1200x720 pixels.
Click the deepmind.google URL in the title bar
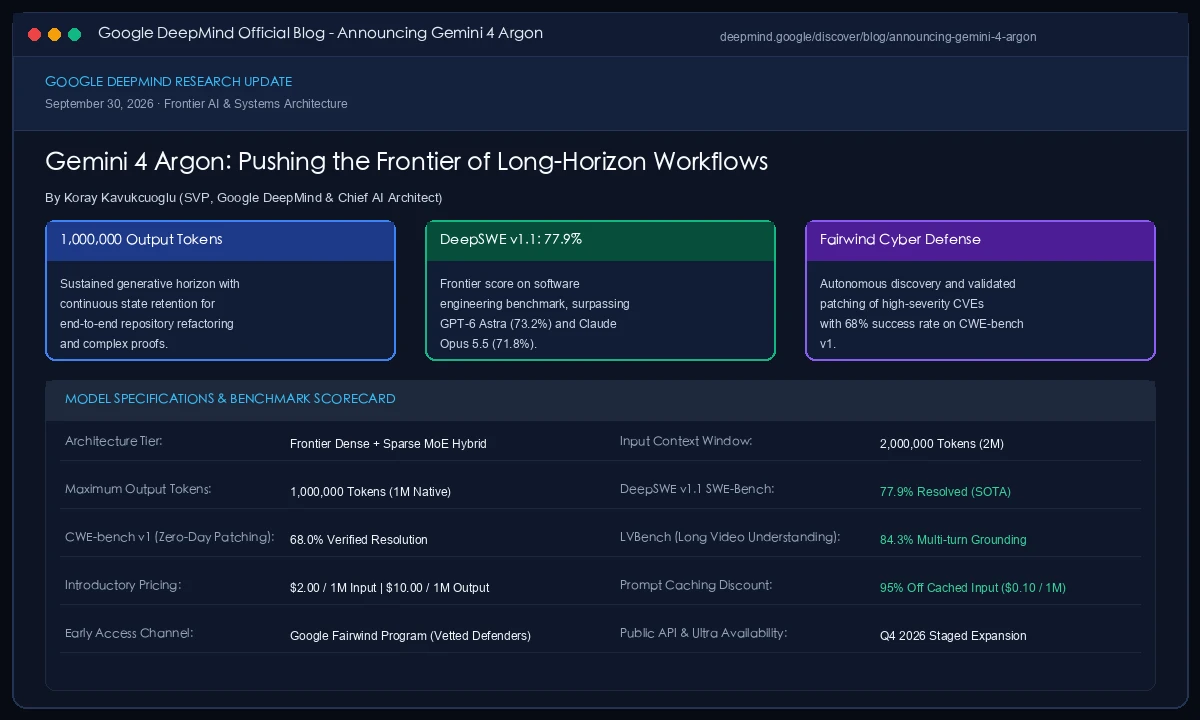(x=878, y=37)
